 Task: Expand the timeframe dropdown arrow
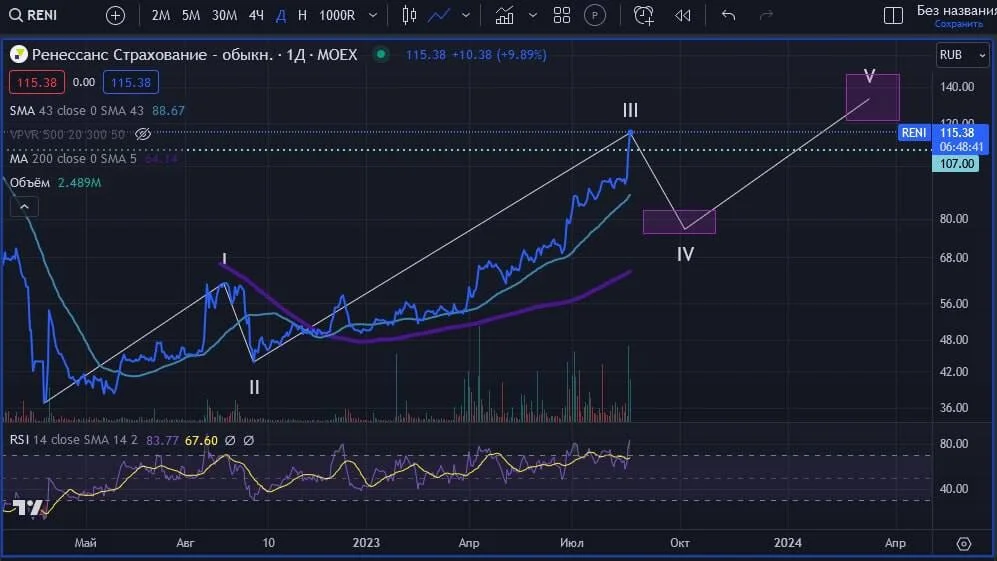click(x=373, y=15)
